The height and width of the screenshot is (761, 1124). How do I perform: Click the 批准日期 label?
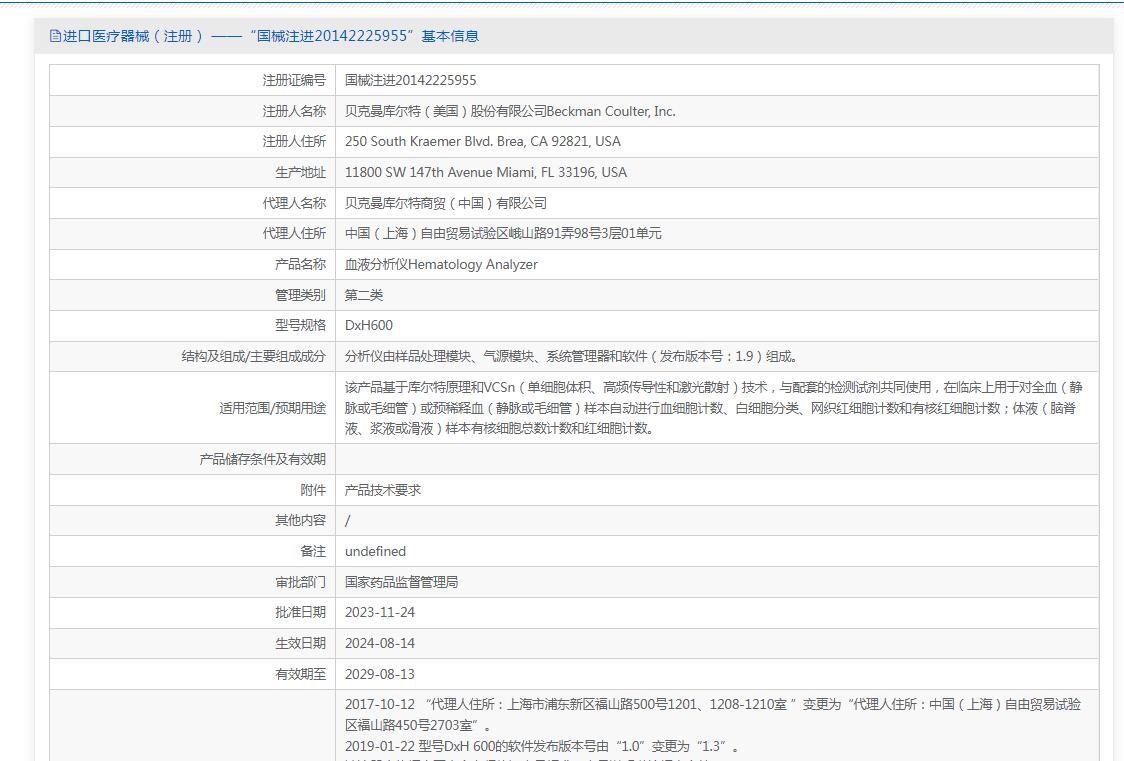tap(300, 612)
